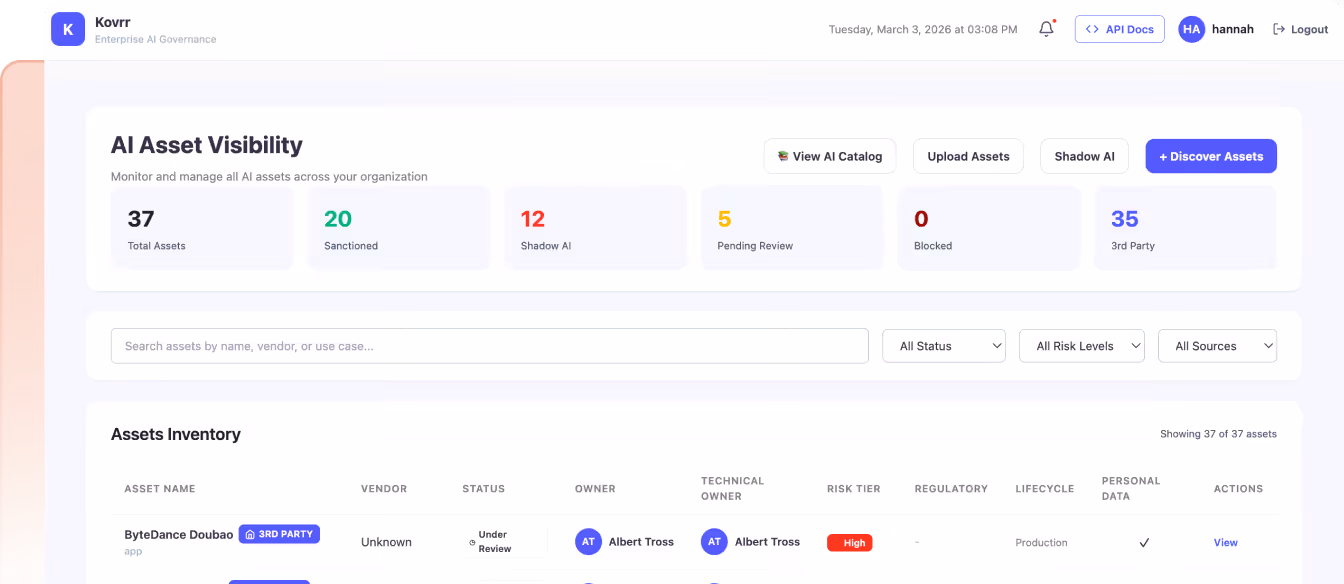Screen dimensions: 1344x584
Task: Select the 3rd Party stat card
Action: click(x=1185, y=228)
